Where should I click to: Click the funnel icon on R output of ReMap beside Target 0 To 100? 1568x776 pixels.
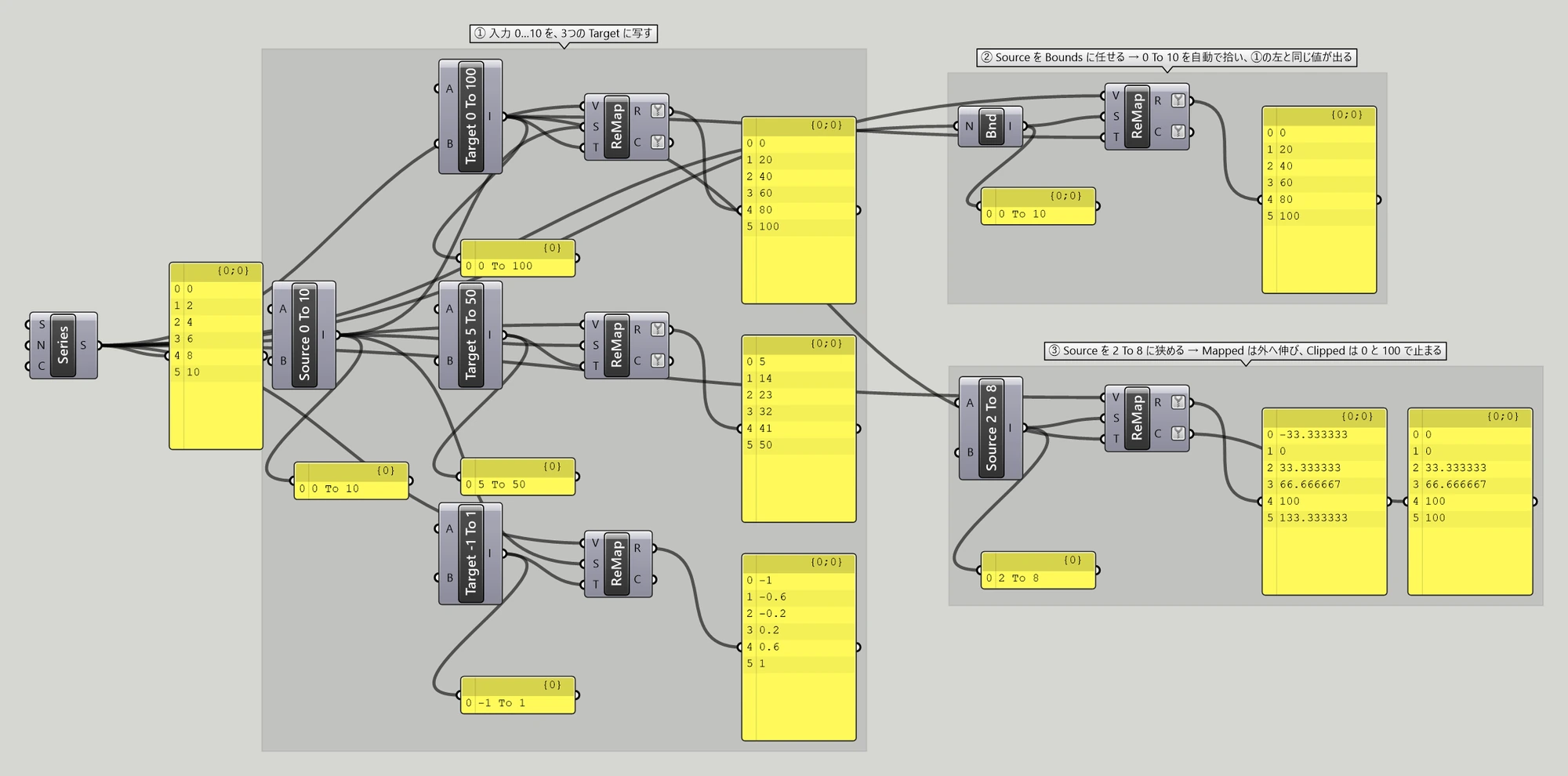tap(658, 111)
